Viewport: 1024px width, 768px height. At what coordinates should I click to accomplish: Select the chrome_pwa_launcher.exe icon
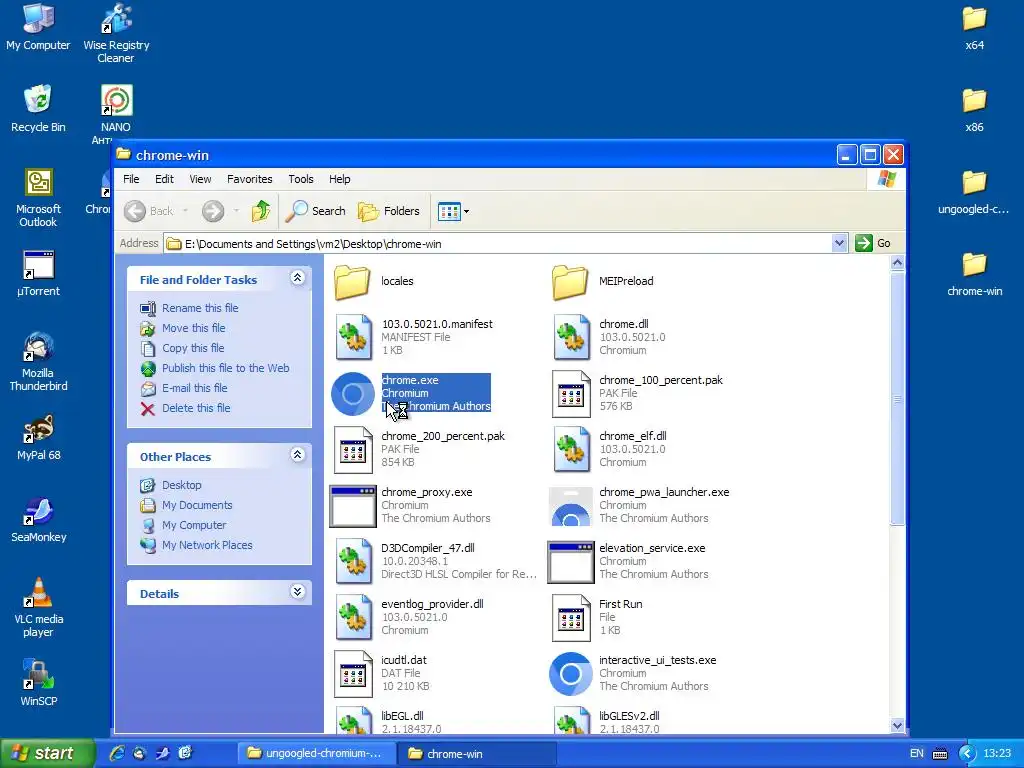(x=571, y=506)
